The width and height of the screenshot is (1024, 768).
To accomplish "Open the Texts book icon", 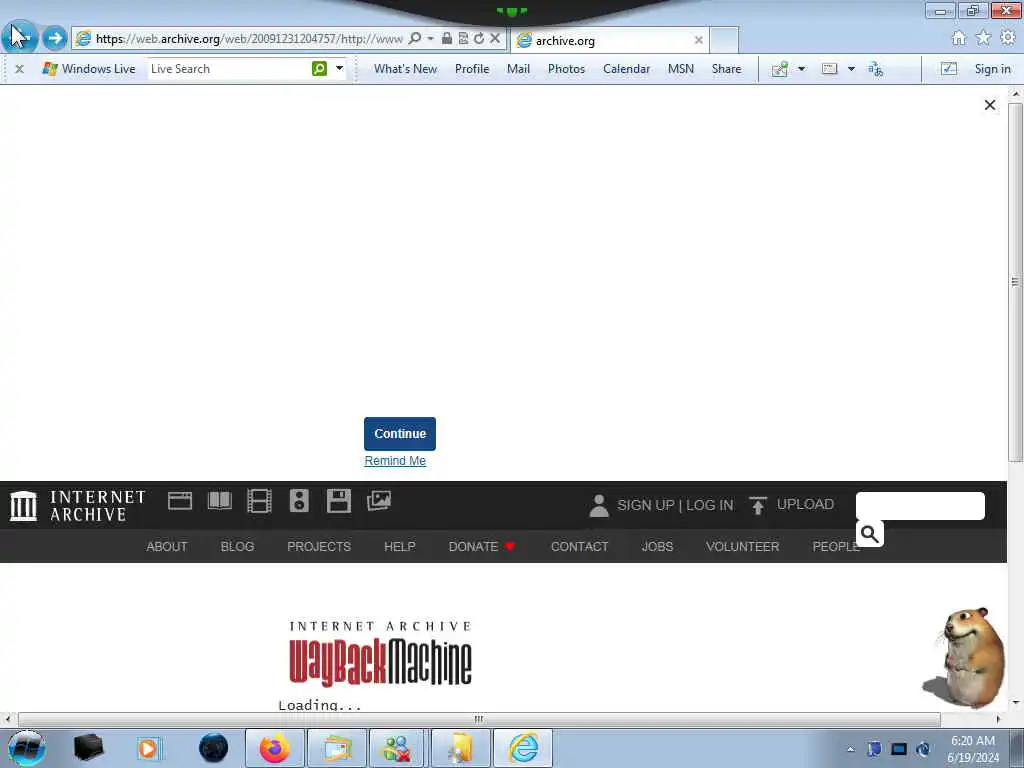I will coord(219,501).
